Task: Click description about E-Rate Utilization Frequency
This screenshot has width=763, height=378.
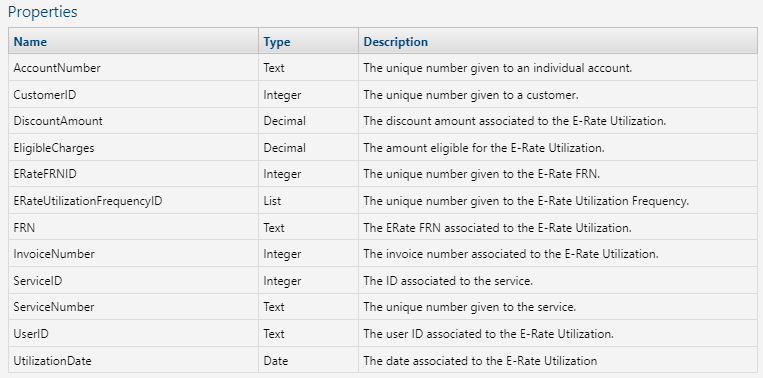Action: 526,201
